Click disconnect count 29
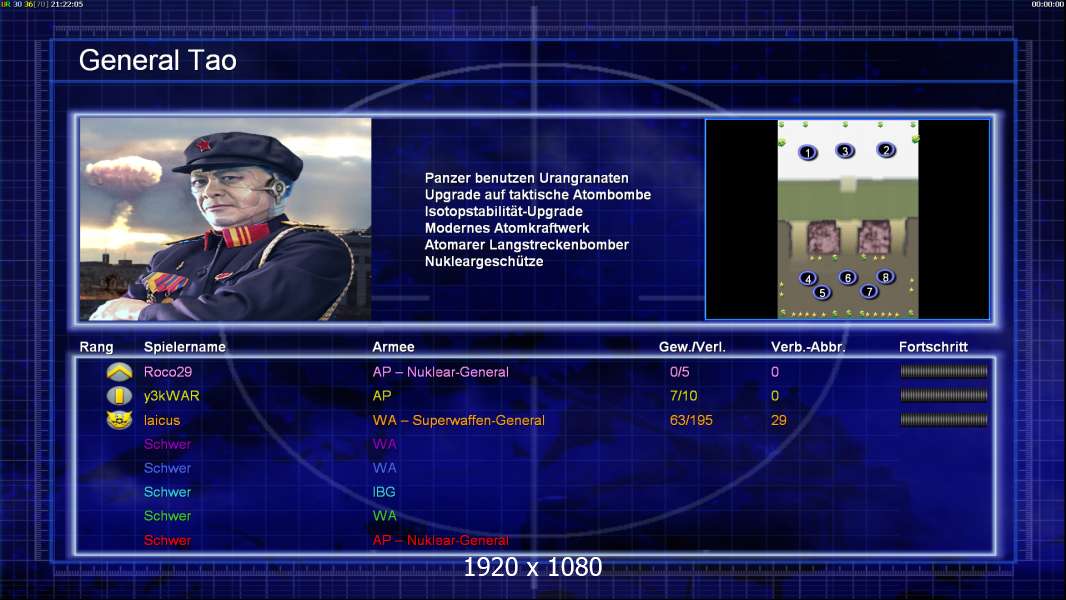The height and width of the screenshot is (600, 1066). click(x=778, y=420)
